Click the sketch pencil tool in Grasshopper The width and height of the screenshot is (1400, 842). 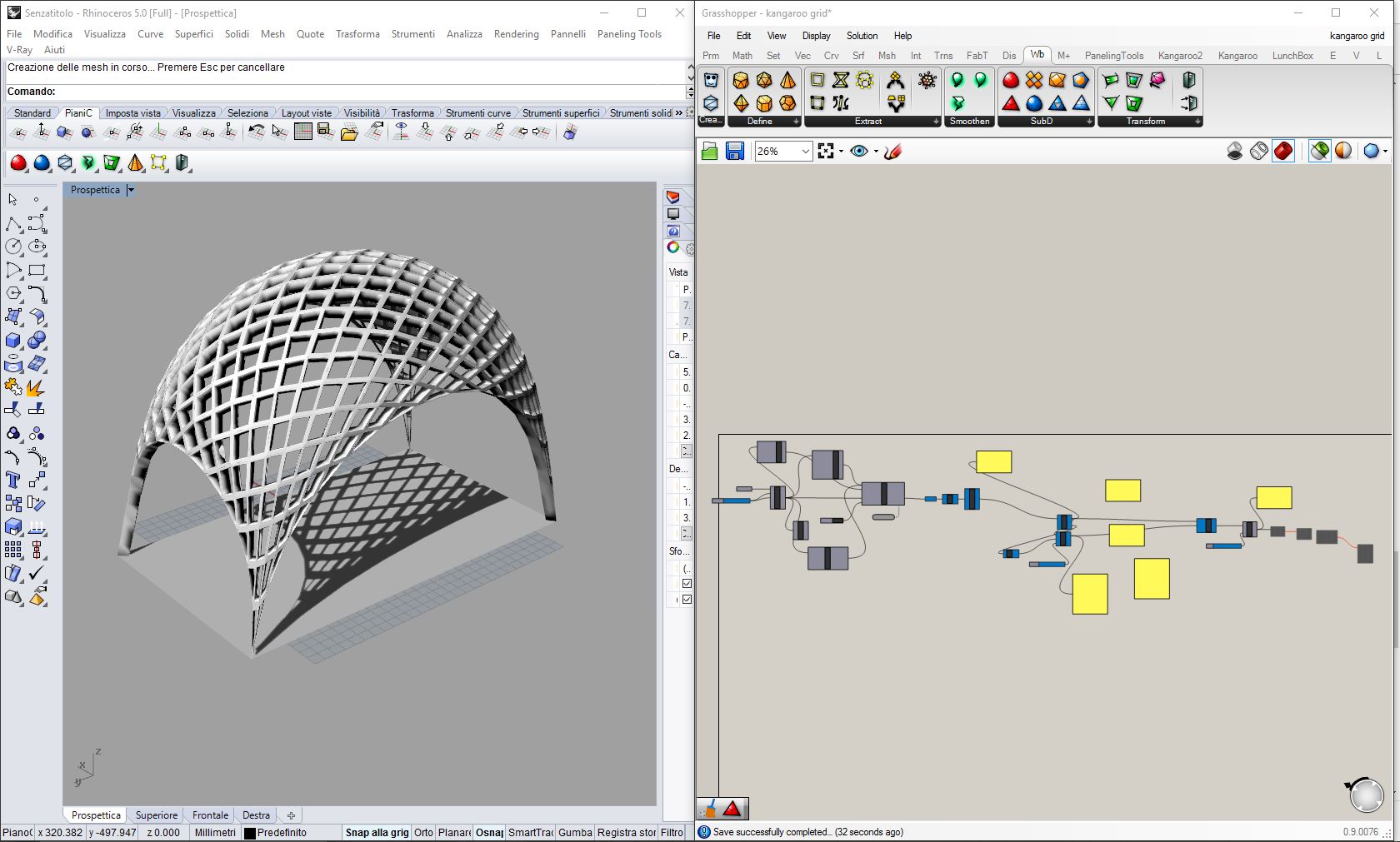click(x=893, y=151)
